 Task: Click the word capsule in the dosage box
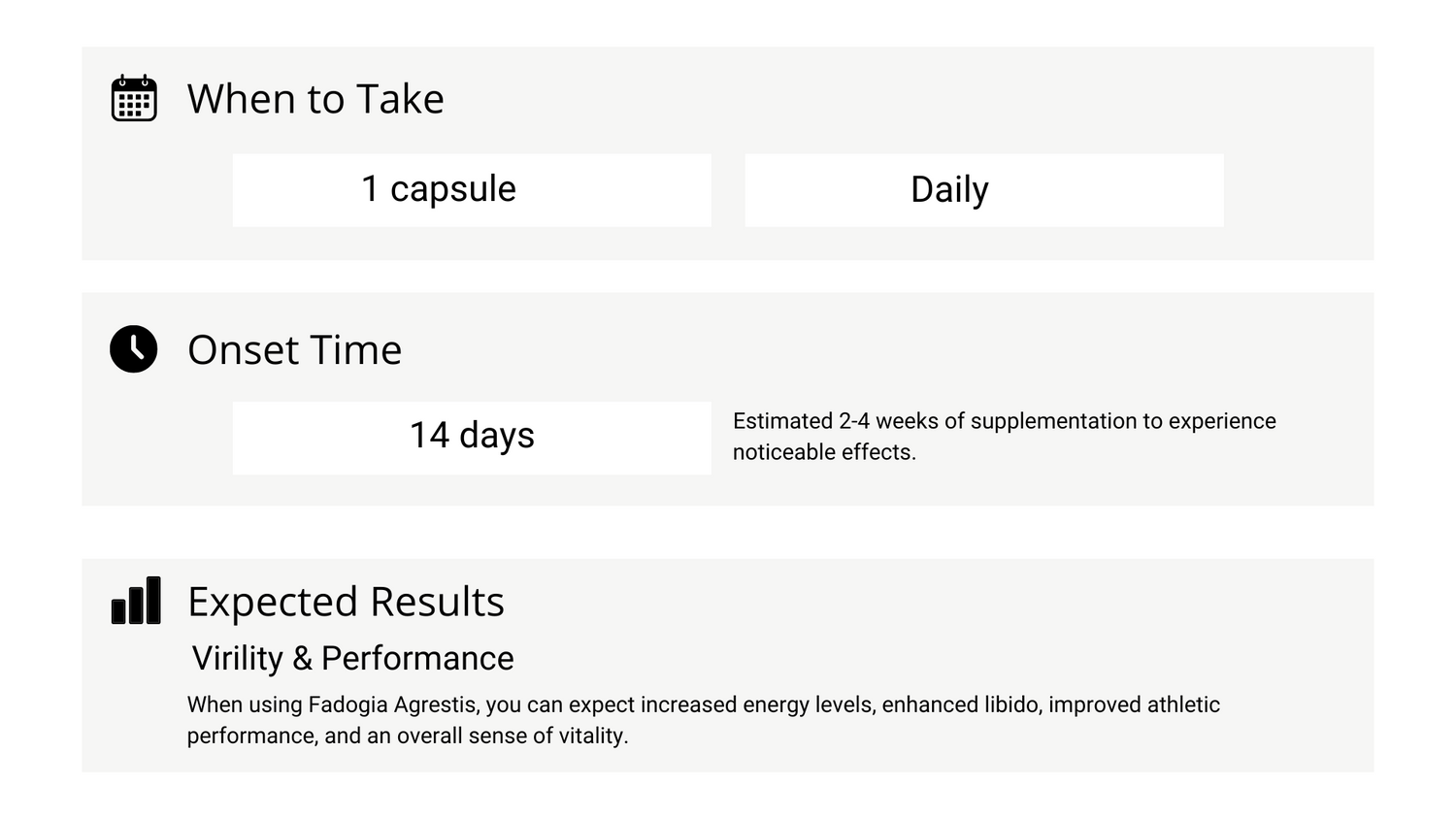point(453,189)
